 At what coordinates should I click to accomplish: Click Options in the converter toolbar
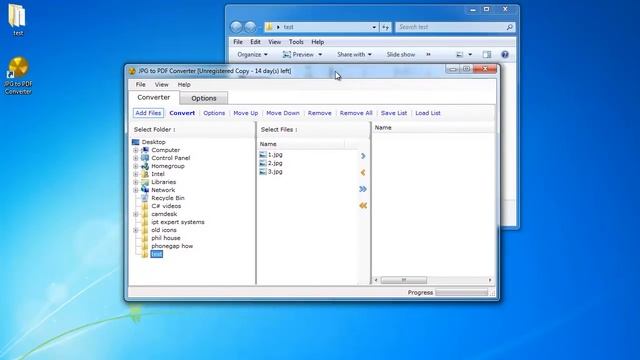click(214, 113)
